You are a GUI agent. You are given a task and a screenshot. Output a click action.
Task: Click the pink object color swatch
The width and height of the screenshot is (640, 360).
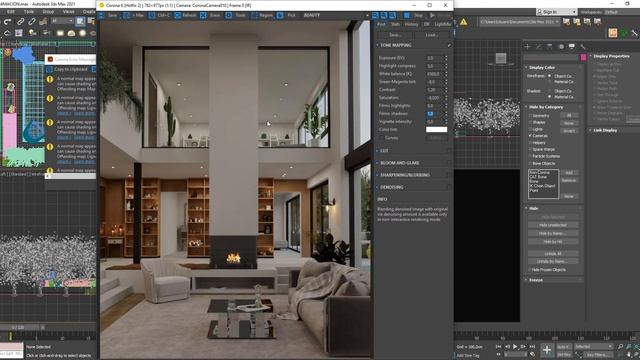click(583, 58)
